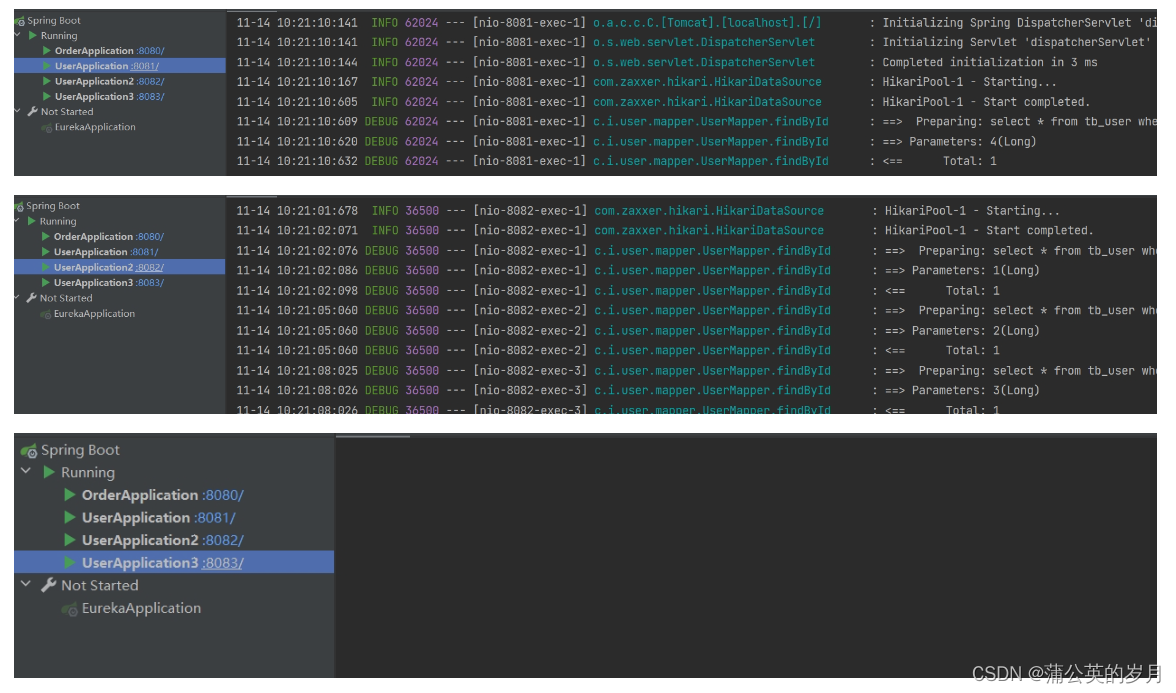Click EurekaApplication's icon in the bottom panel
The image size is (1176, 693).
click(70, 609)
